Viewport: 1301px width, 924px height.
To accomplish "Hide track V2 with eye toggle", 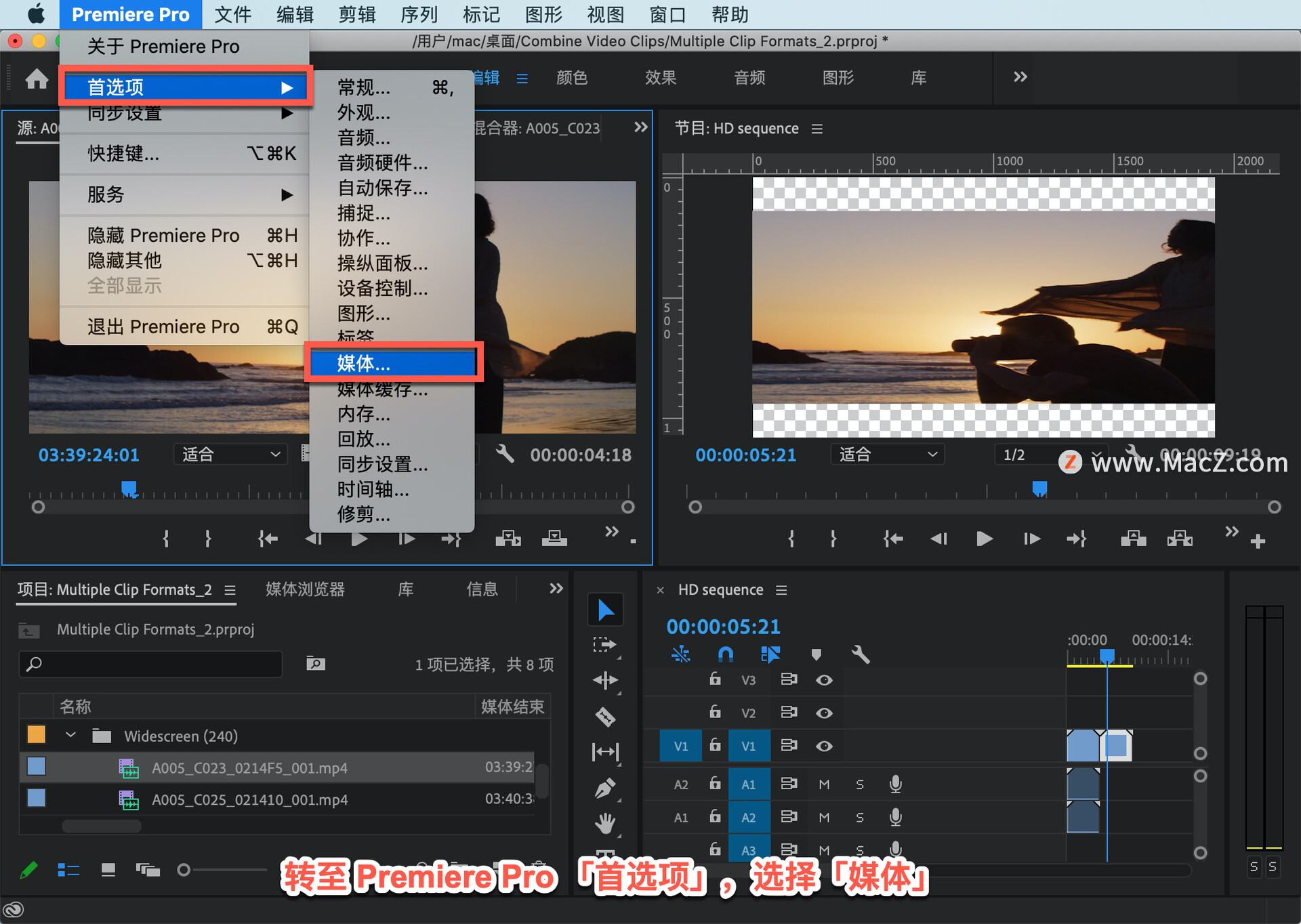I will coord(824,713).
